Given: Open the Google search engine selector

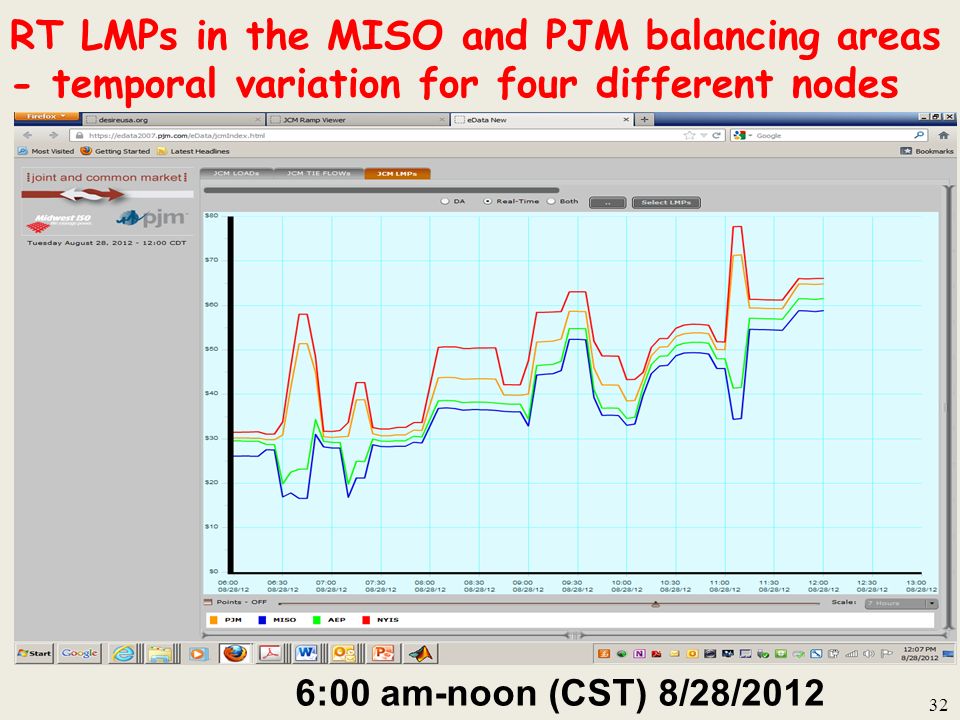Looking at the screenshot, I should 742,135.
